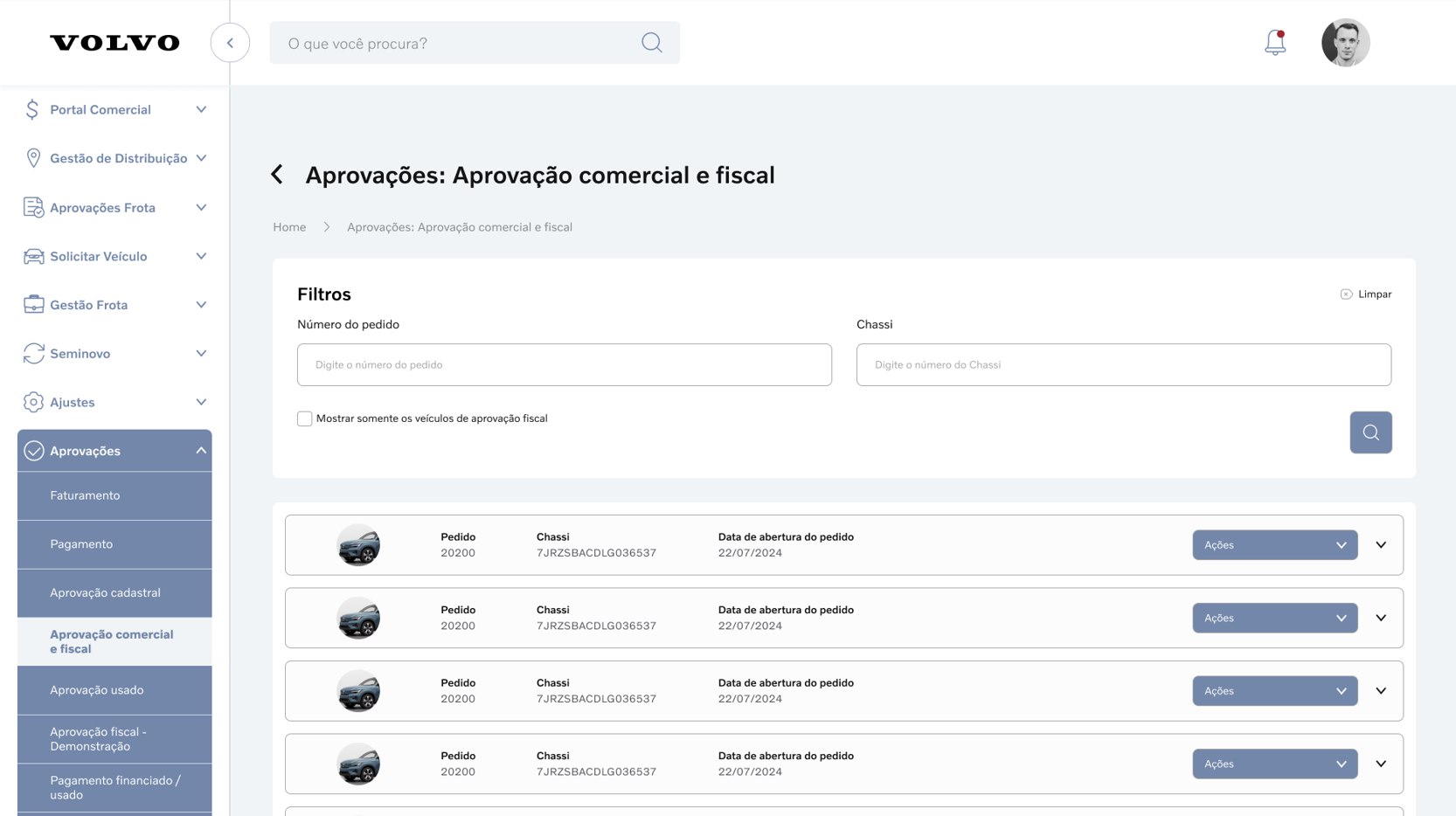Open the Faturamento submenu item

[x=85, y=495]
